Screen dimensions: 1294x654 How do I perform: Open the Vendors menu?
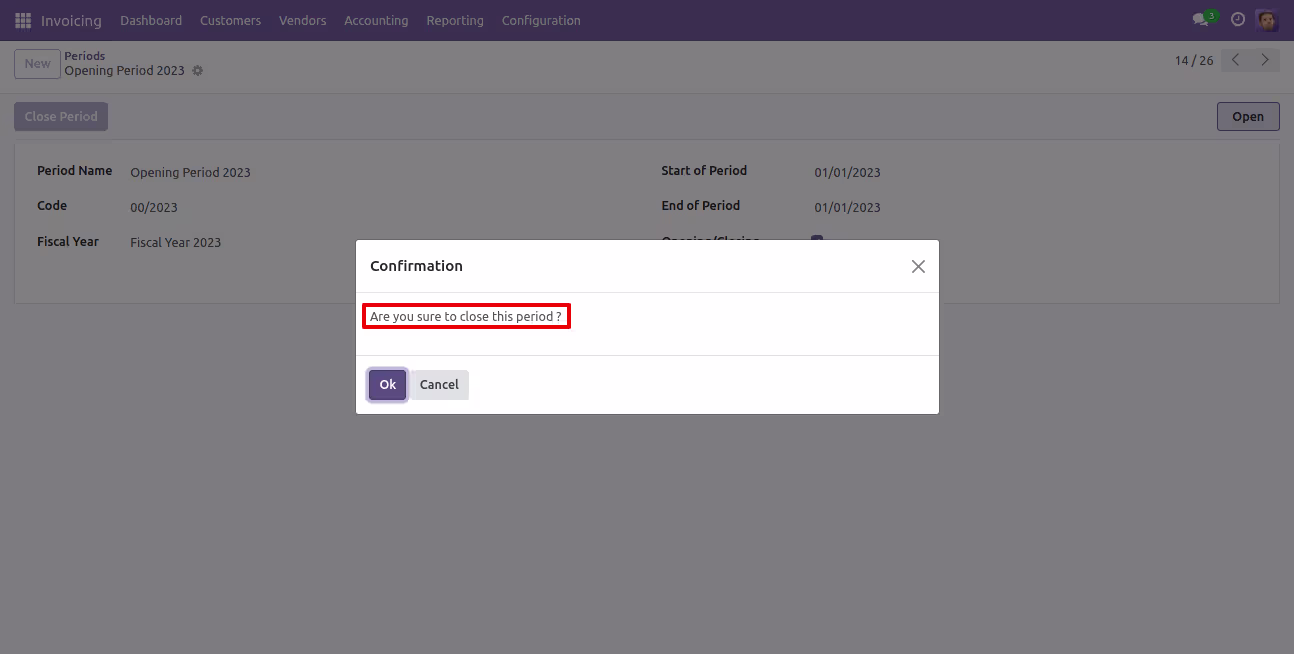click(x=303, y=20)
